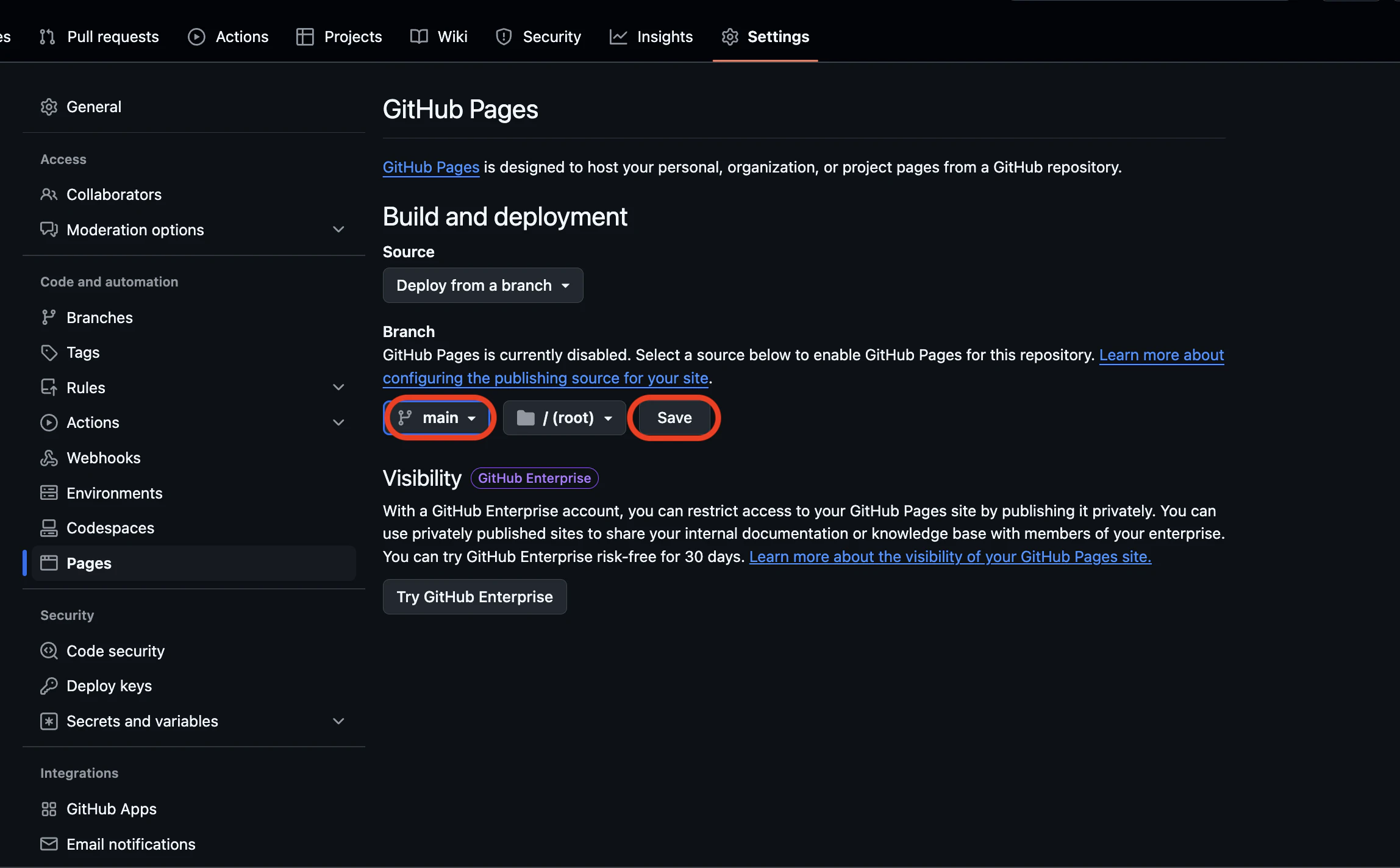The width and height of the screenshot is (1400, 868).
Task: Click the Branches git-branch icon in sidebar
Action: (x=49, y=318)
